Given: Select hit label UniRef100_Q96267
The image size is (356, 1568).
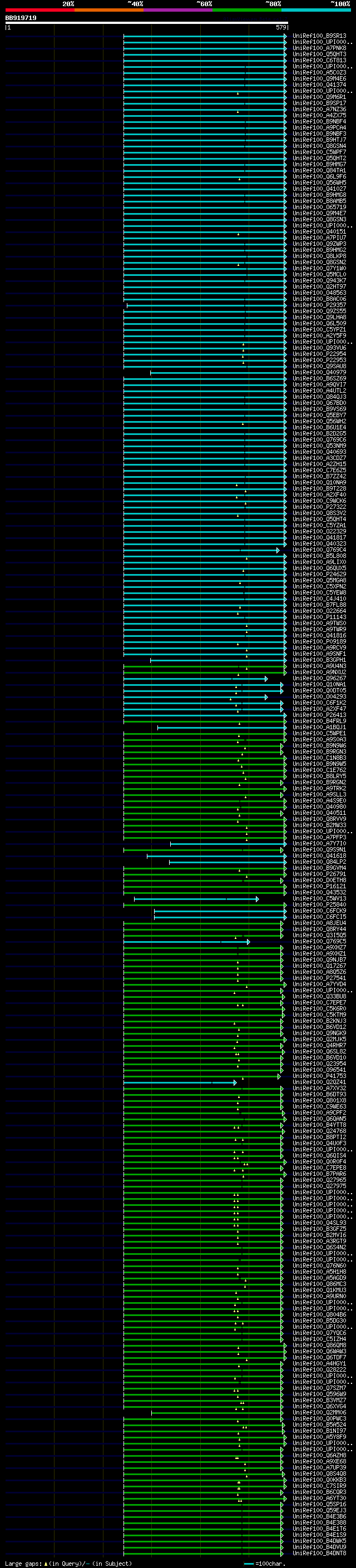Looking at the screenshot, I should click(x=319, y=678).
